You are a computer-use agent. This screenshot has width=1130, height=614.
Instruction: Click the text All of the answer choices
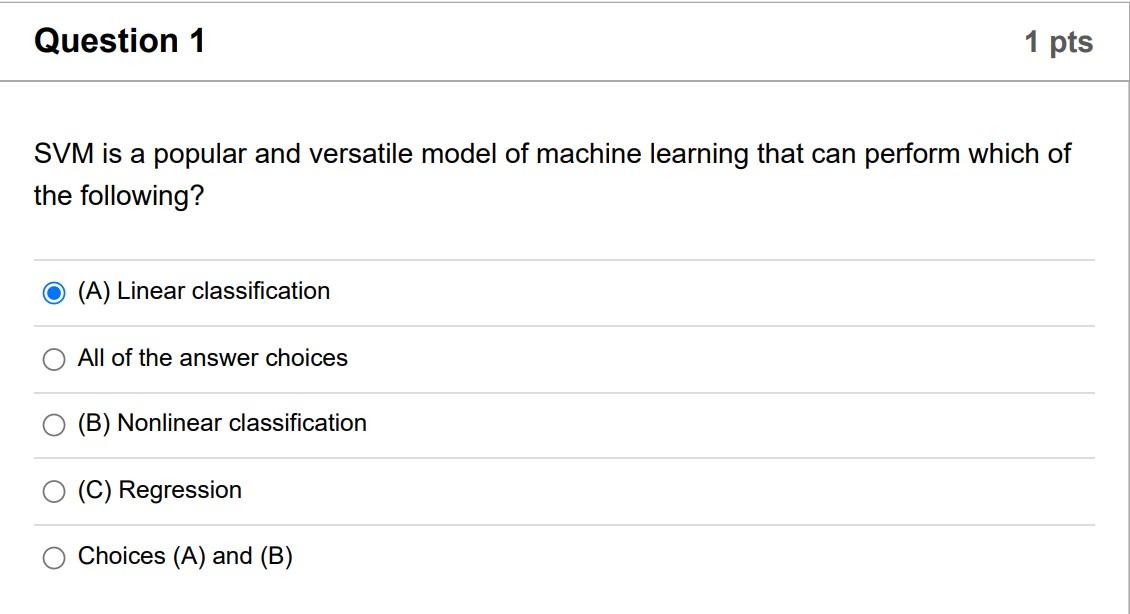[x=212, y=358]
